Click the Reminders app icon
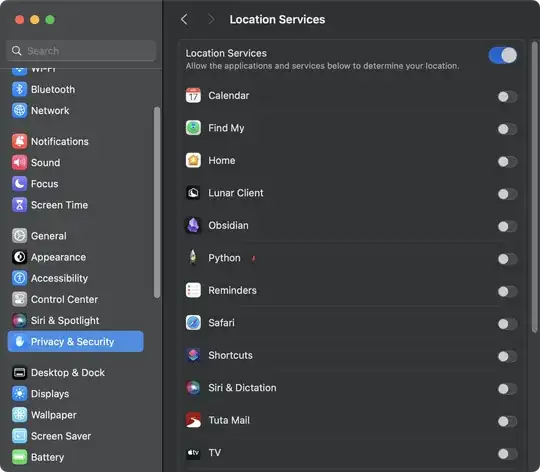Screen dimensions: 540x472 (193, 290)
